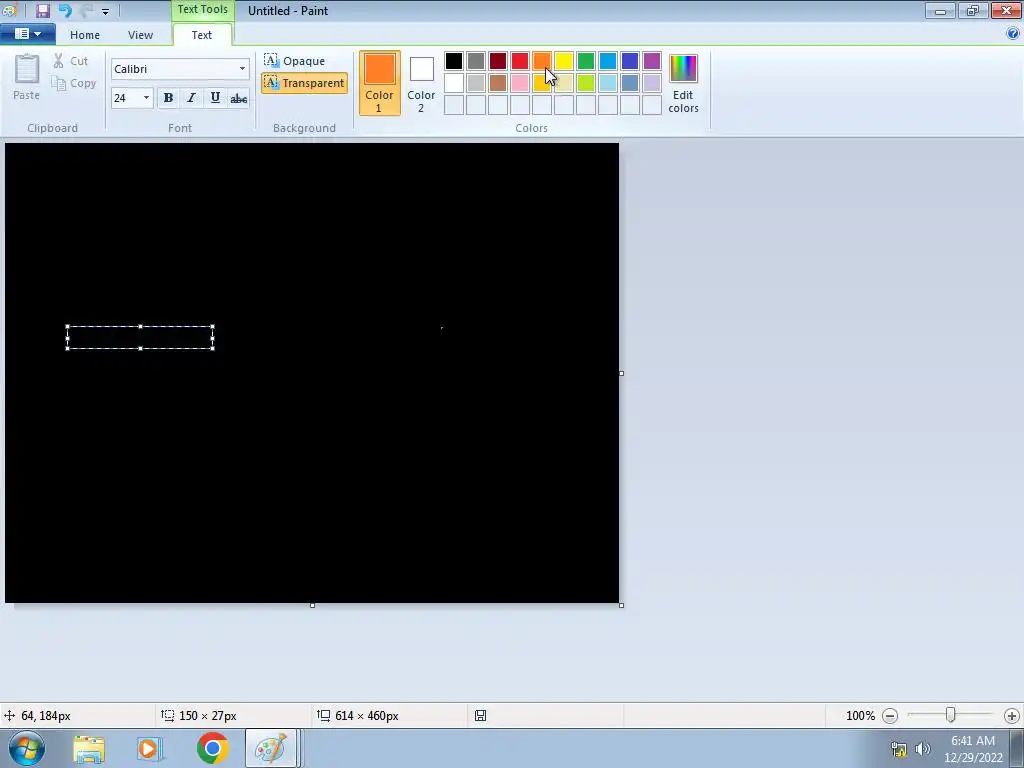The height and width of the screenshot is (768, 1024).
Task: Select Color 1 foreground button
Action: point(379,83)
